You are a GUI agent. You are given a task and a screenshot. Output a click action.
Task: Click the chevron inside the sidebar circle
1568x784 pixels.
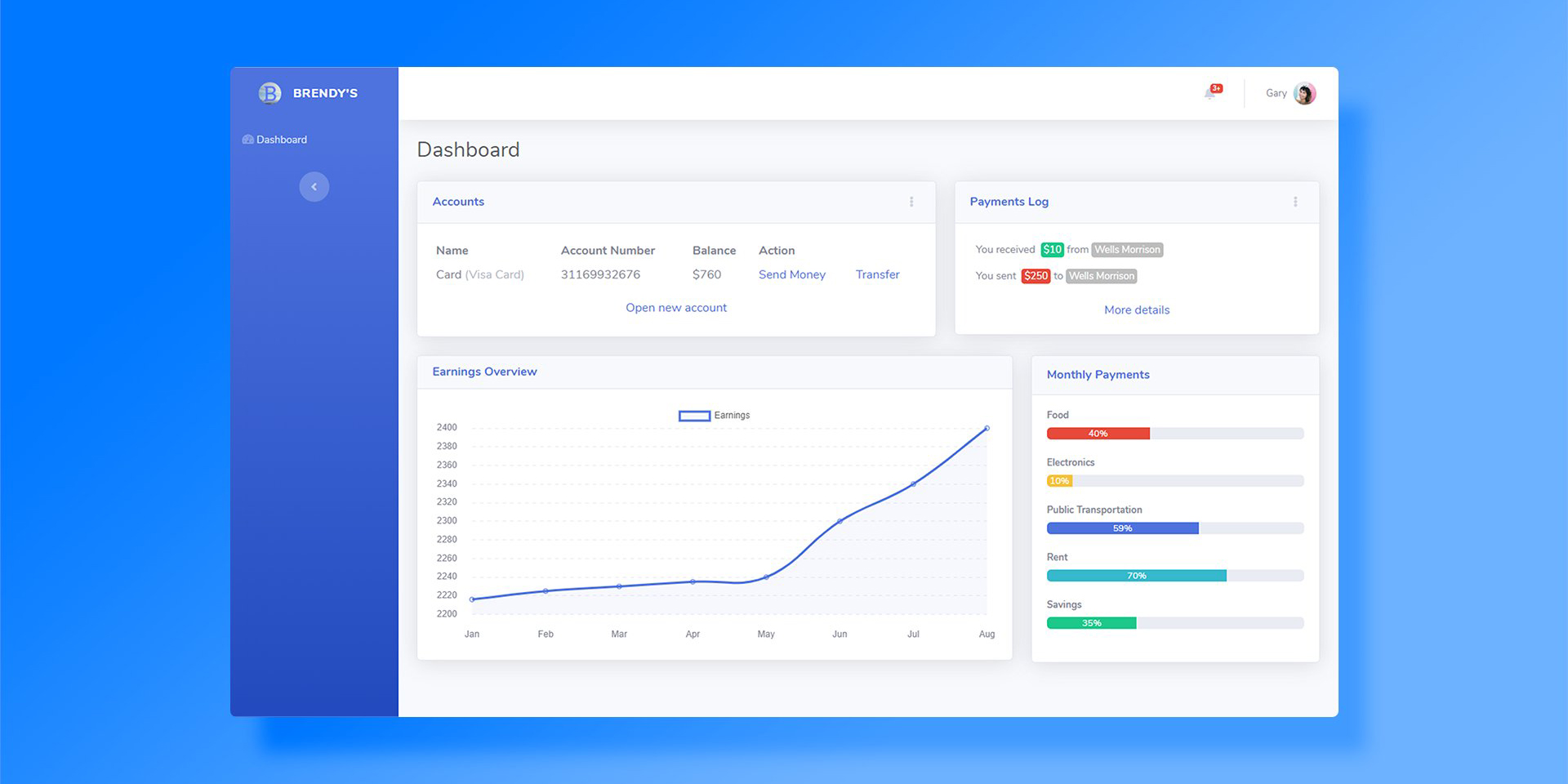click(x=314, y=186)
